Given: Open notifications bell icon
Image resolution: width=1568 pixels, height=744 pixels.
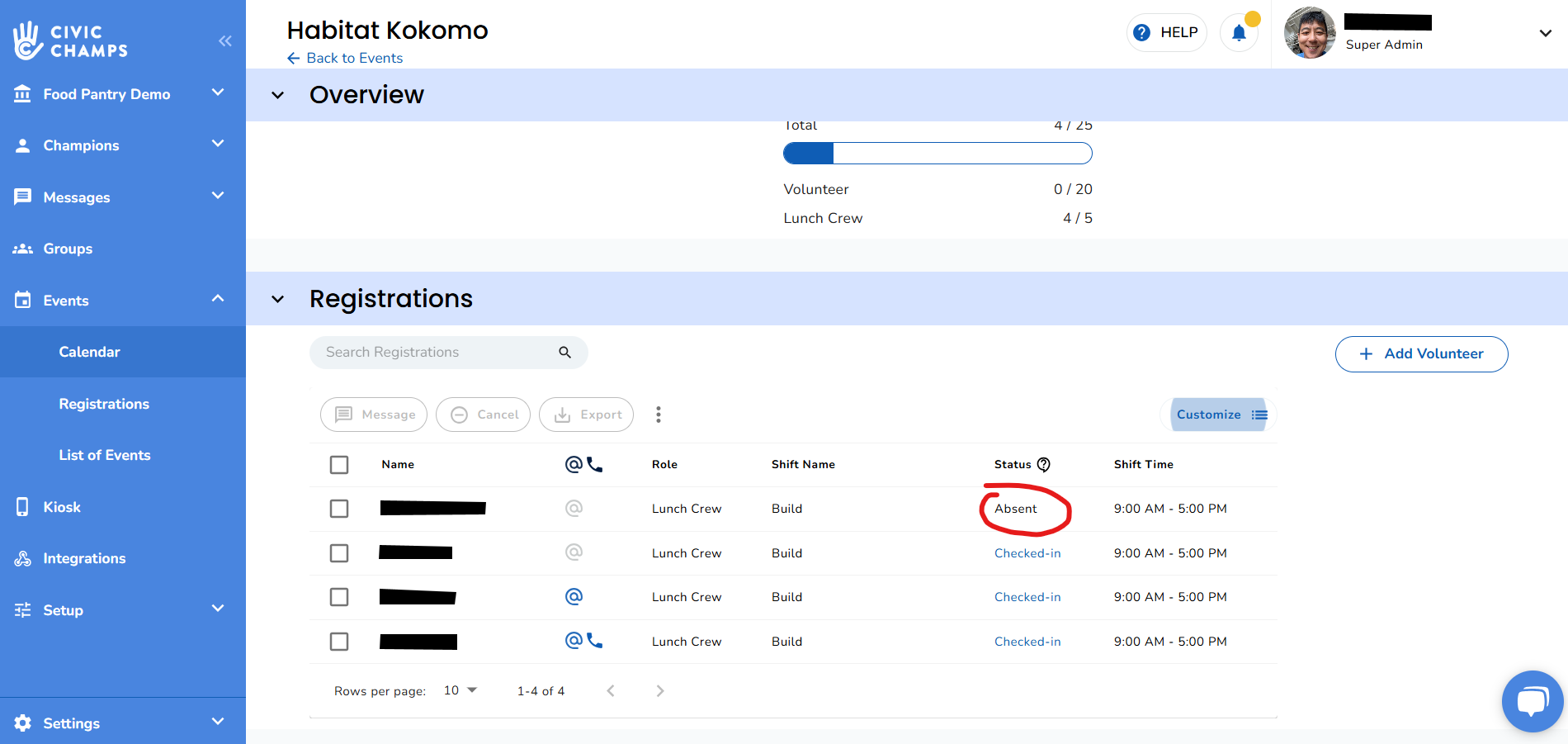Looking at the screenshot, I should [1239, 32].
